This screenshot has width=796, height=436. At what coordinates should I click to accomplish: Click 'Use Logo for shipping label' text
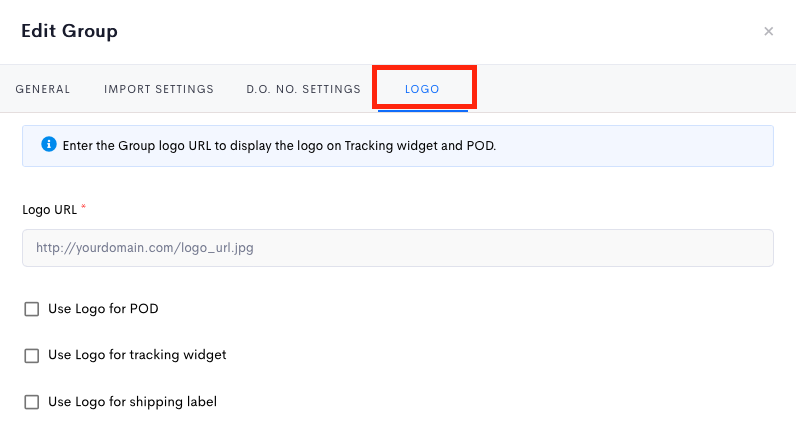coord(132,401)
